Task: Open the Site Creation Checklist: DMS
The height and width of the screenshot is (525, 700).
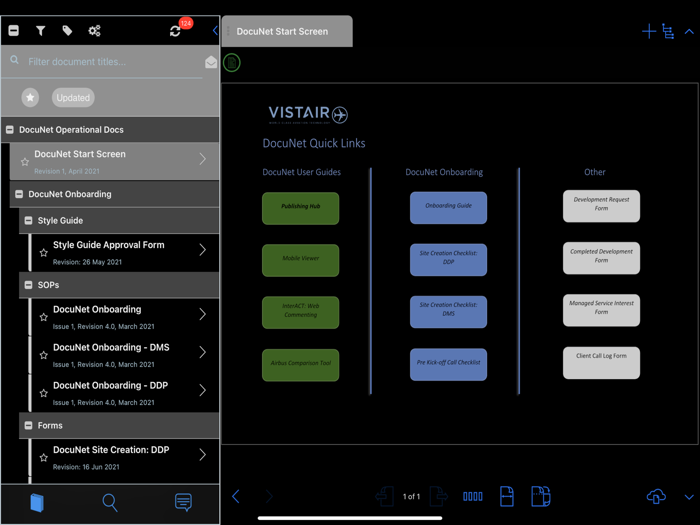Action: tap(448, 312)
